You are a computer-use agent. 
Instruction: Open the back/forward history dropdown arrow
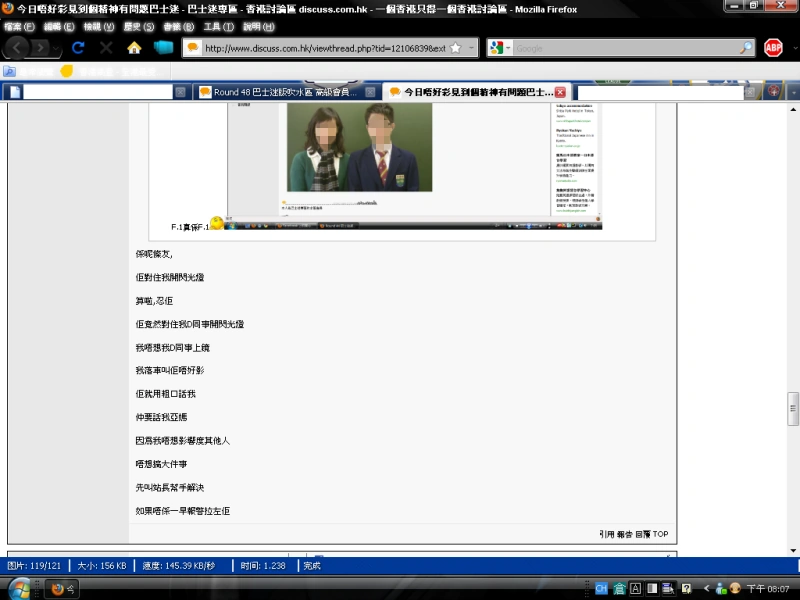click(56, 48)
